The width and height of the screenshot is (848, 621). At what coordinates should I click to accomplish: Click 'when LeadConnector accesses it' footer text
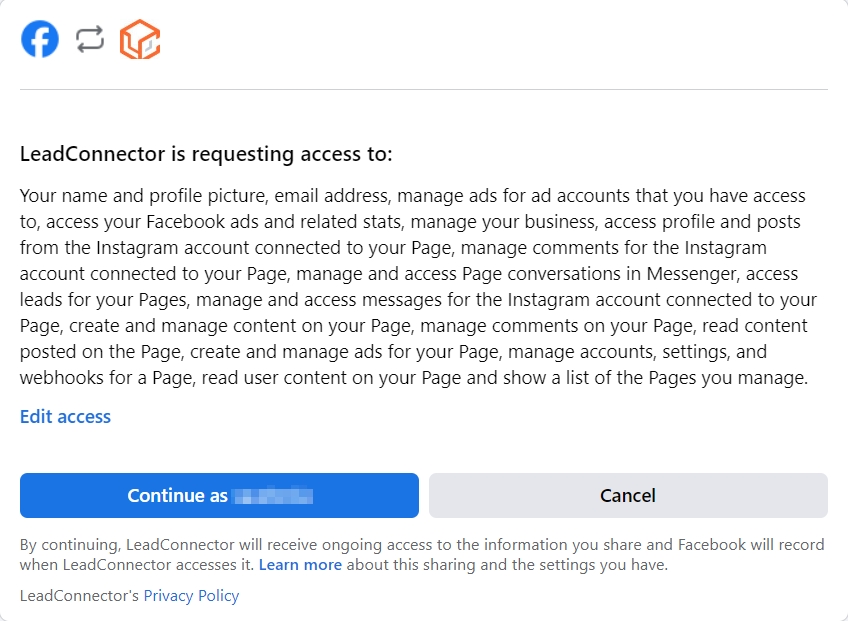click(137, 565)
